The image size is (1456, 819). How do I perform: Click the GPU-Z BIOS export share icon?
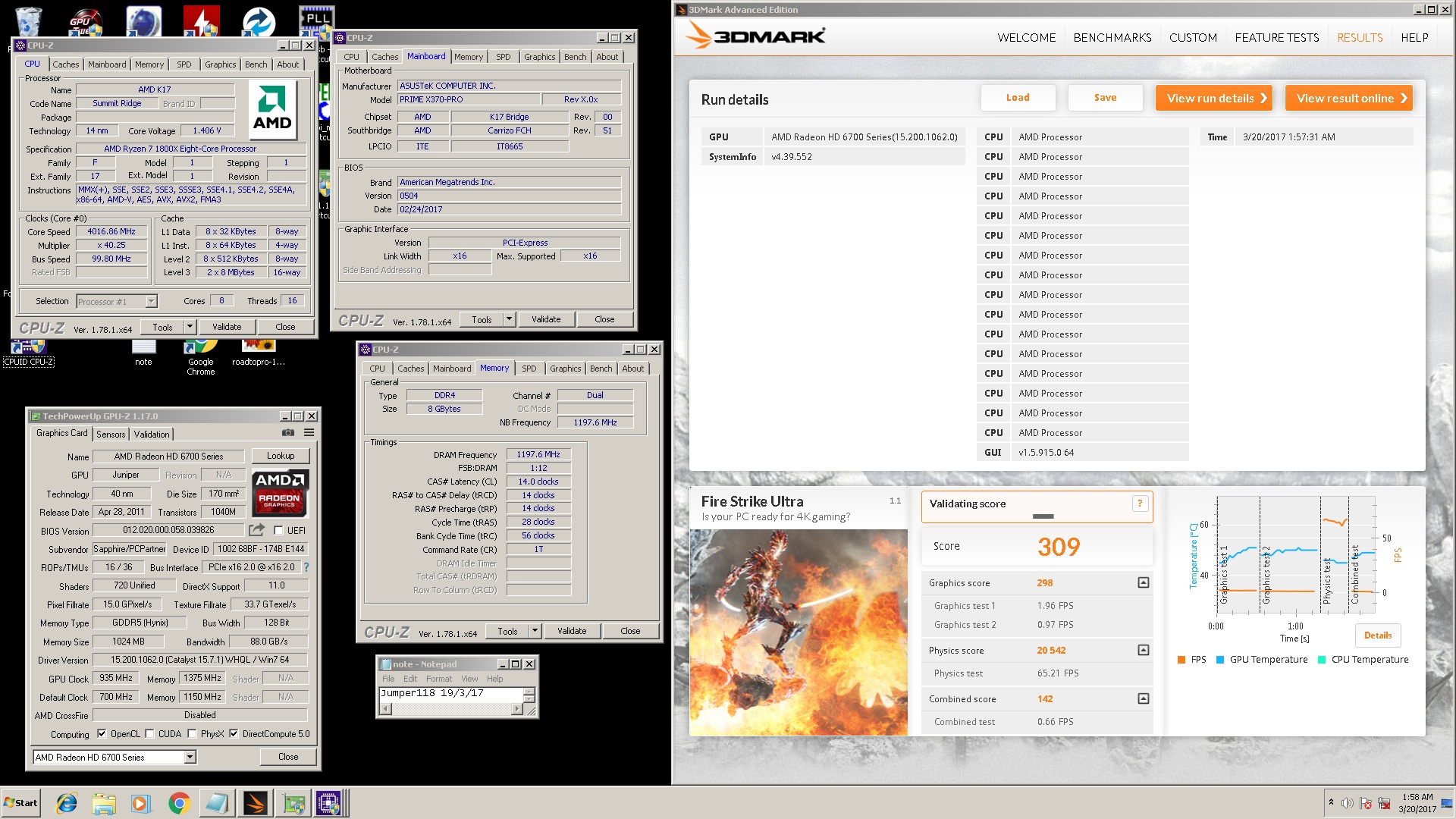[256, 530]
